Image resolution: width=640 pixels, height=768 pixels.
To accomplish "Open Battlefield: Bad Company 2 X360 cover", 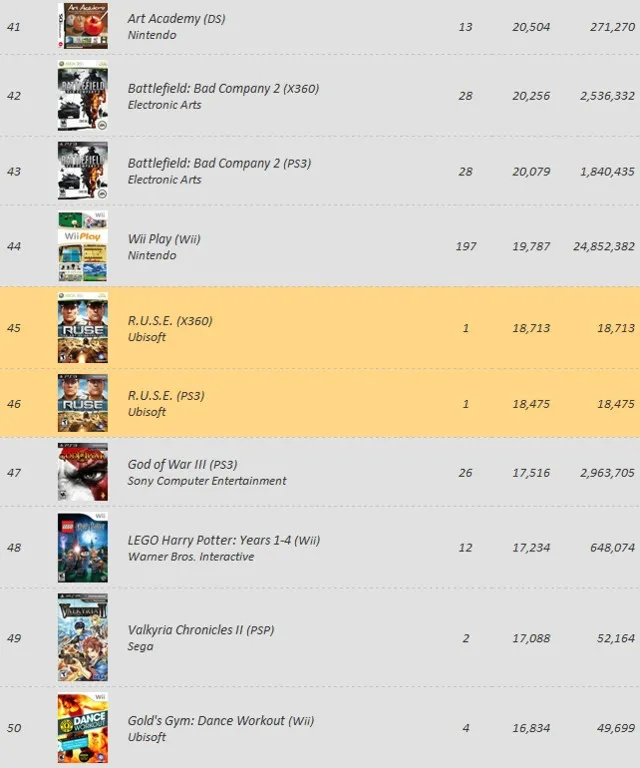I will pyautogui.click(x=82, y=96).
